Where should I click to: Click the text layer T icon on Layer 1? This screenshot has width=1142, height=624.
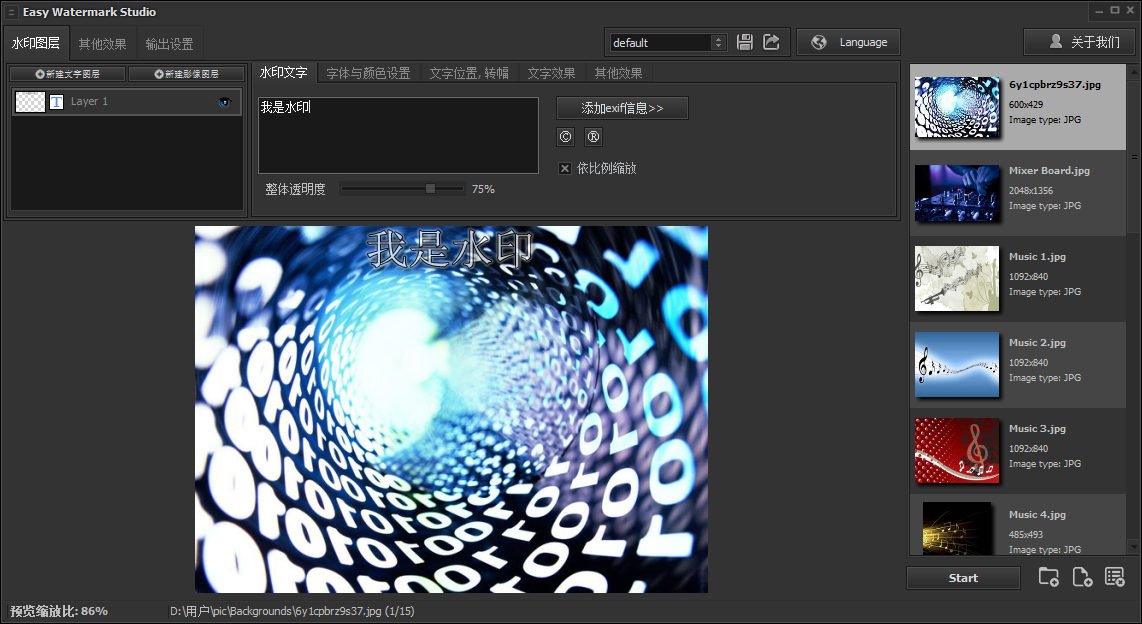(57, 101)
